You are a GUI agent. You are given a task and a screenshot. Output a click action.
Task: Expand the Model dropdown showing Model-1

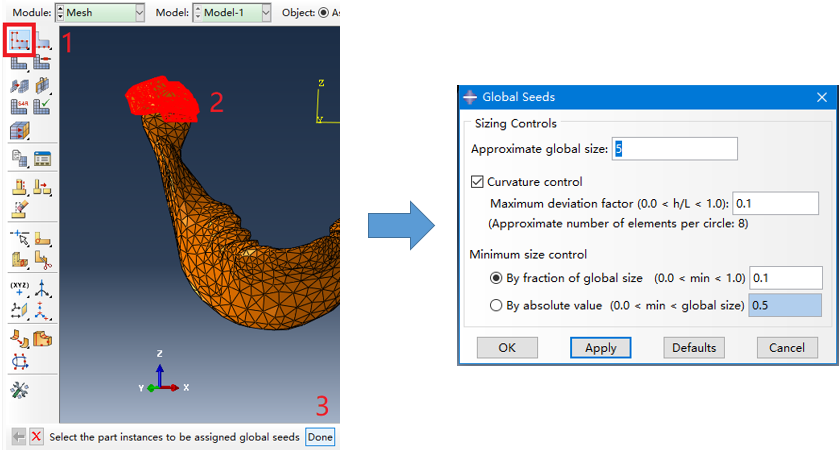[x=231, y=12]
